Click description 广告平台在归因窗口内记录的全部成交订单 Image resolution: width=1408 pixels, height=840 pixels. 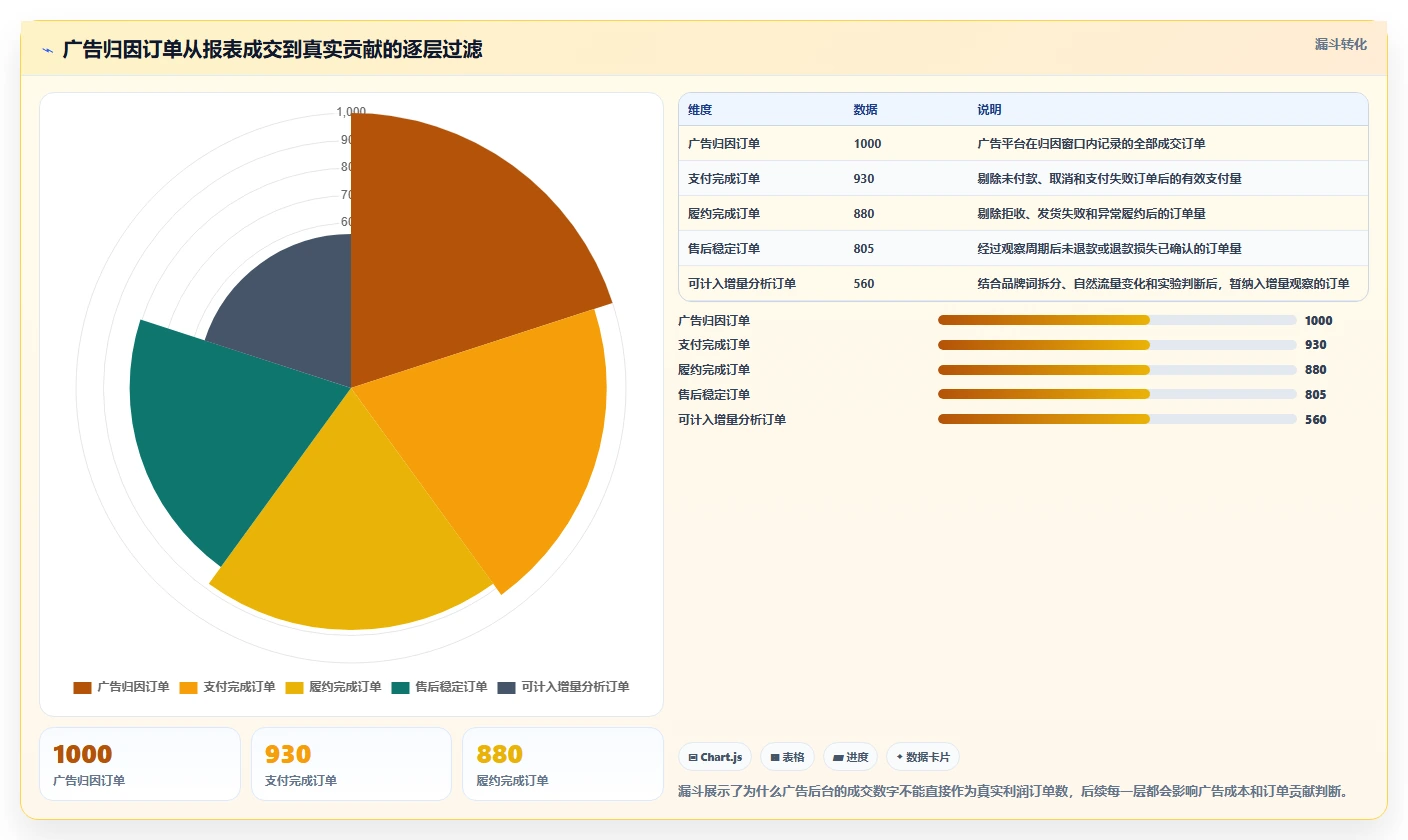click(x=1092, y=144)
